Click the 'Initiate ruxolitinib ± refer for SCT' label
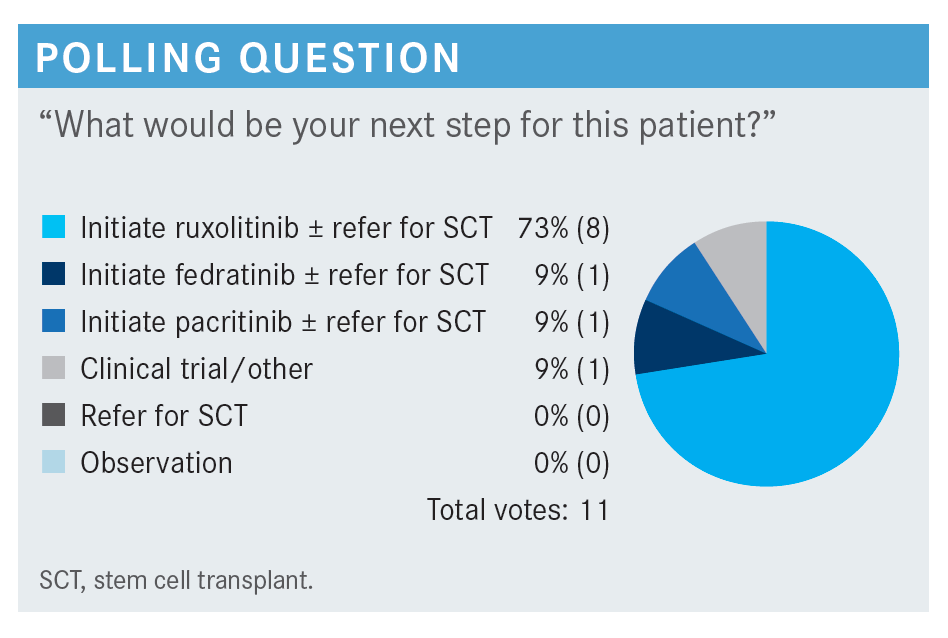948x638 pixels. (x=287, y=229)
